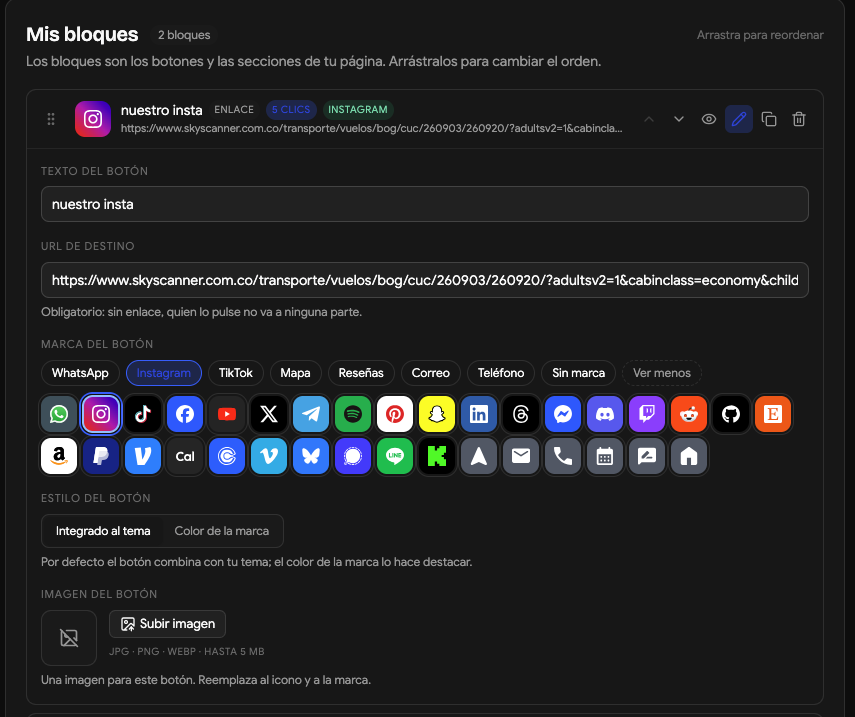Screen dimensions: 855x717
Task: Toggle visibility eye for nuestro insta block
Action: 709,119
